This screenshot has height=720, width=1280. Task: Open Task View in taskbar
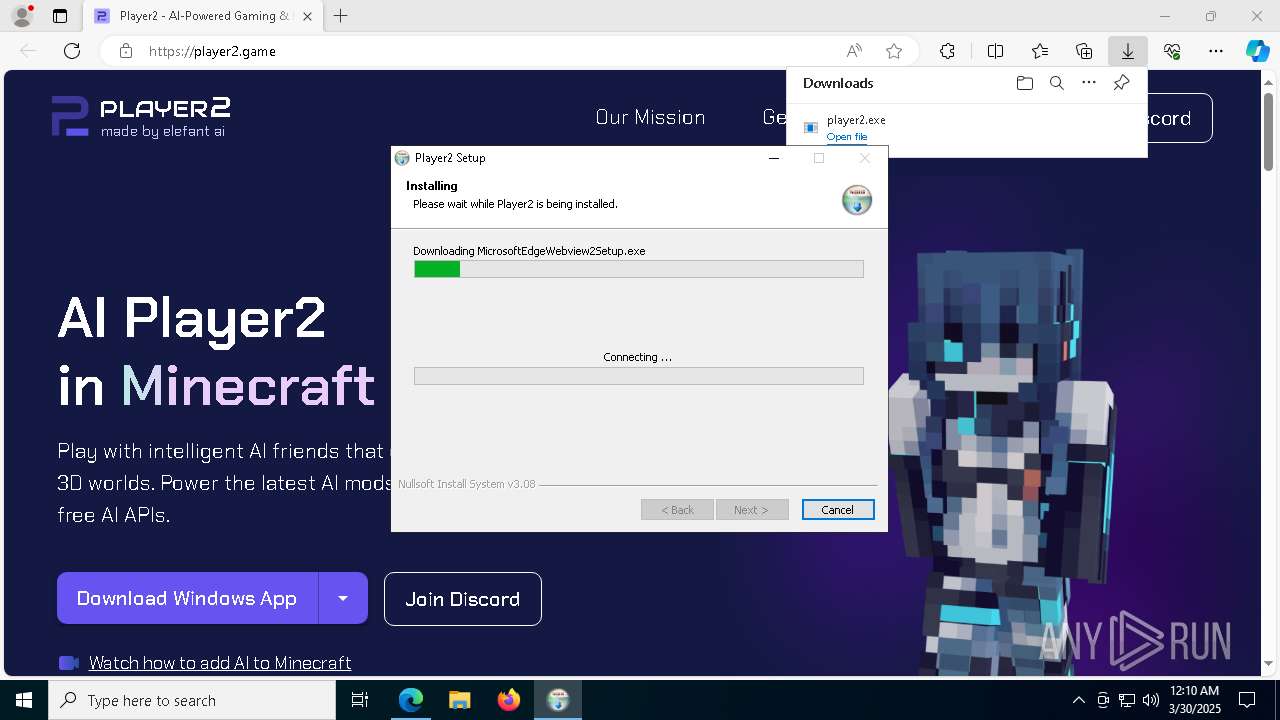tap(360, 700)
